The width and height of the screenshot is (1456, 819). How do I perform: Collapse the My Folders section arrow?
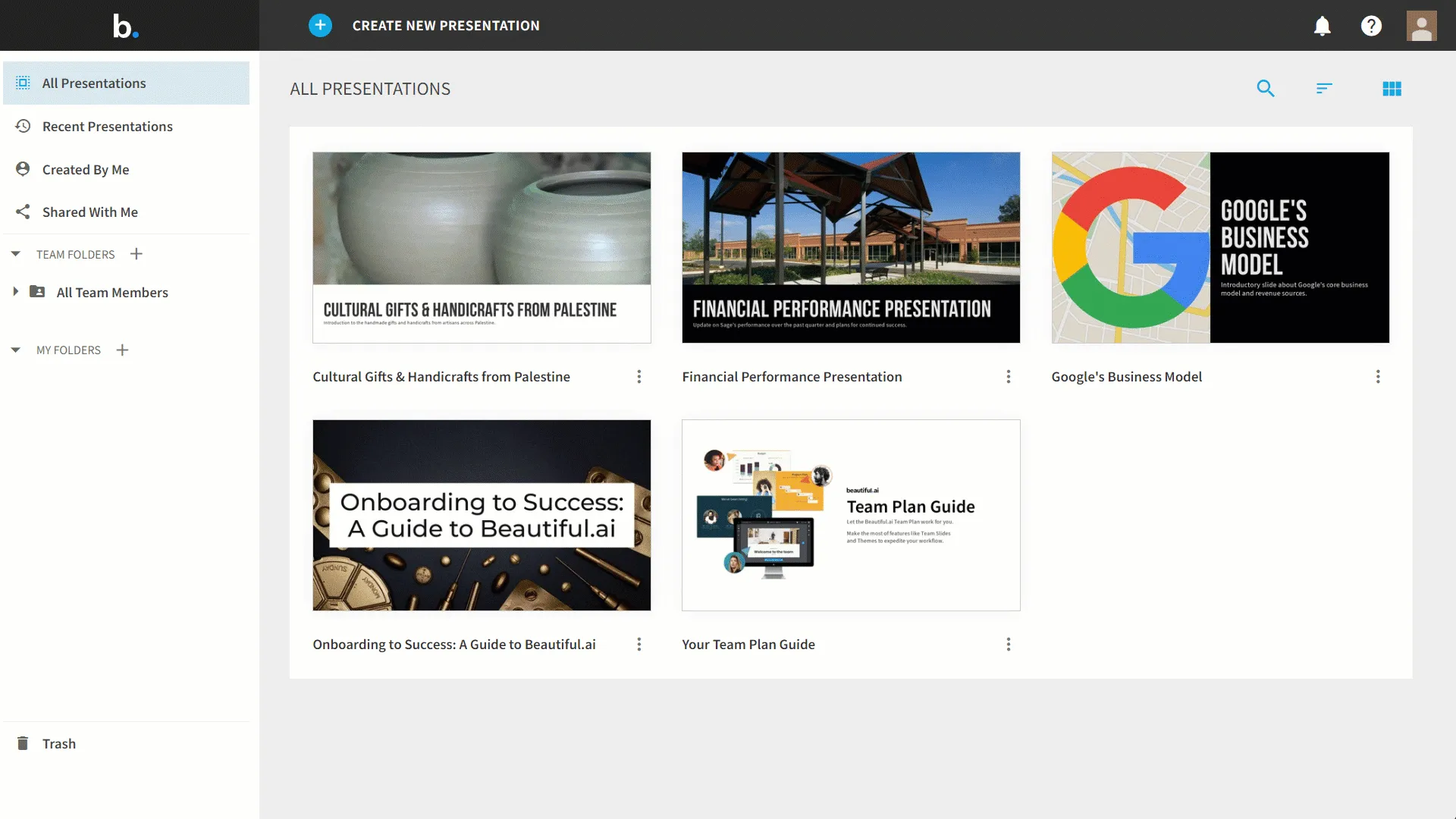[15, 350]
